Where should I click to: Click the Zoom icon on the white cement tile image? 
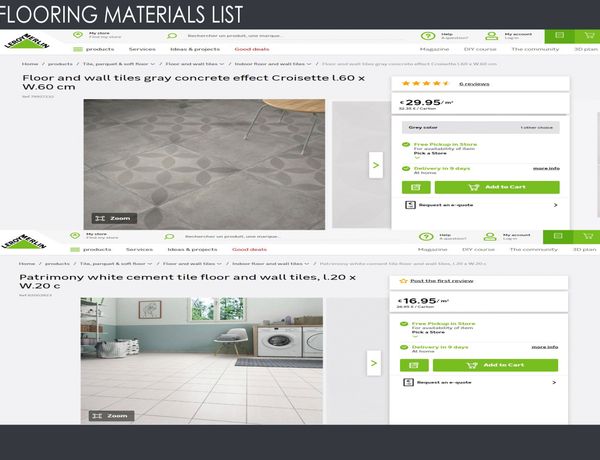pos(112,415)
